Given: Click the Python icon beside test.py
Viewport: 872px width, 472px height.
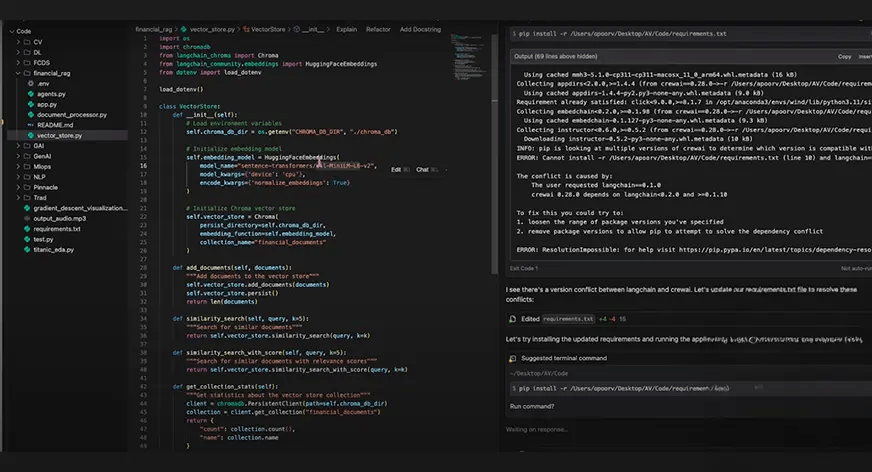Looking at the screenshot, I should (x=27, y=239).
